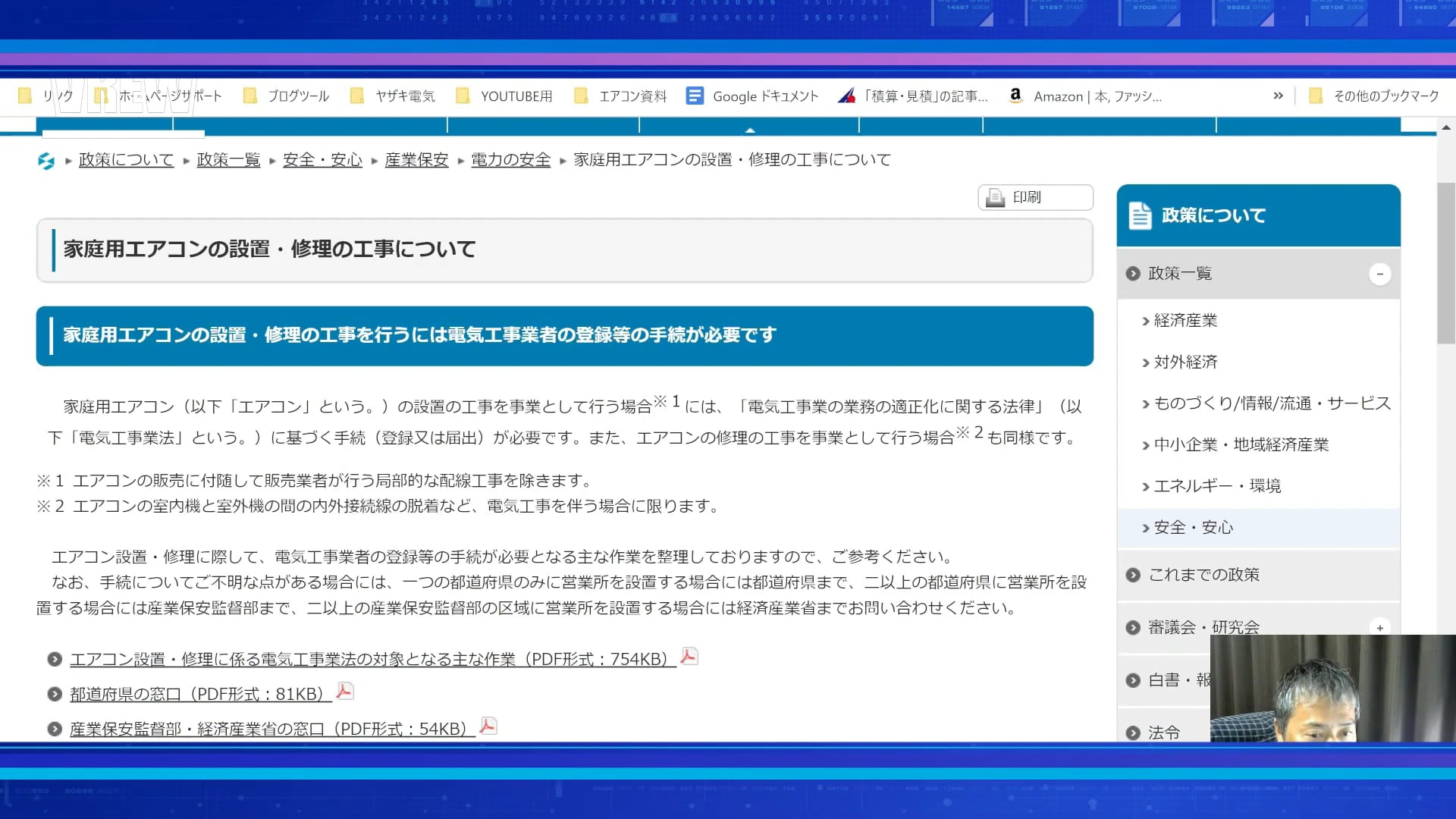Open the YOUTUBE用 bookmark folder
The width and height of the screenshot is (1456, 819).
504,96
